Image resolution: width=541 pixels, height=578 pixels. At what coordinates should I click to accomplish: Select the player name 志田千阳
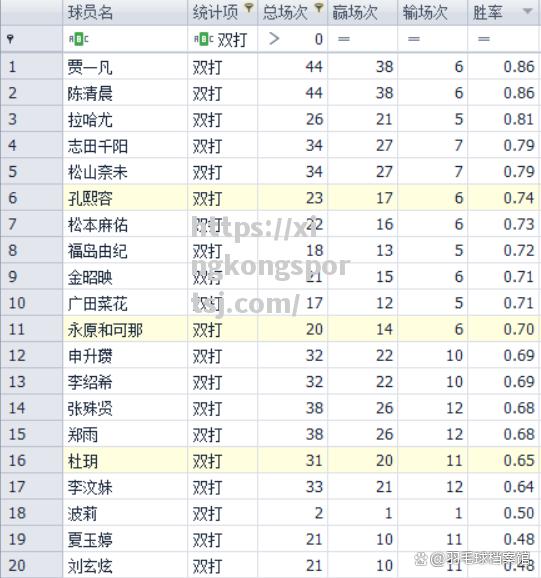pyautogui.click(x=98, y=146)
